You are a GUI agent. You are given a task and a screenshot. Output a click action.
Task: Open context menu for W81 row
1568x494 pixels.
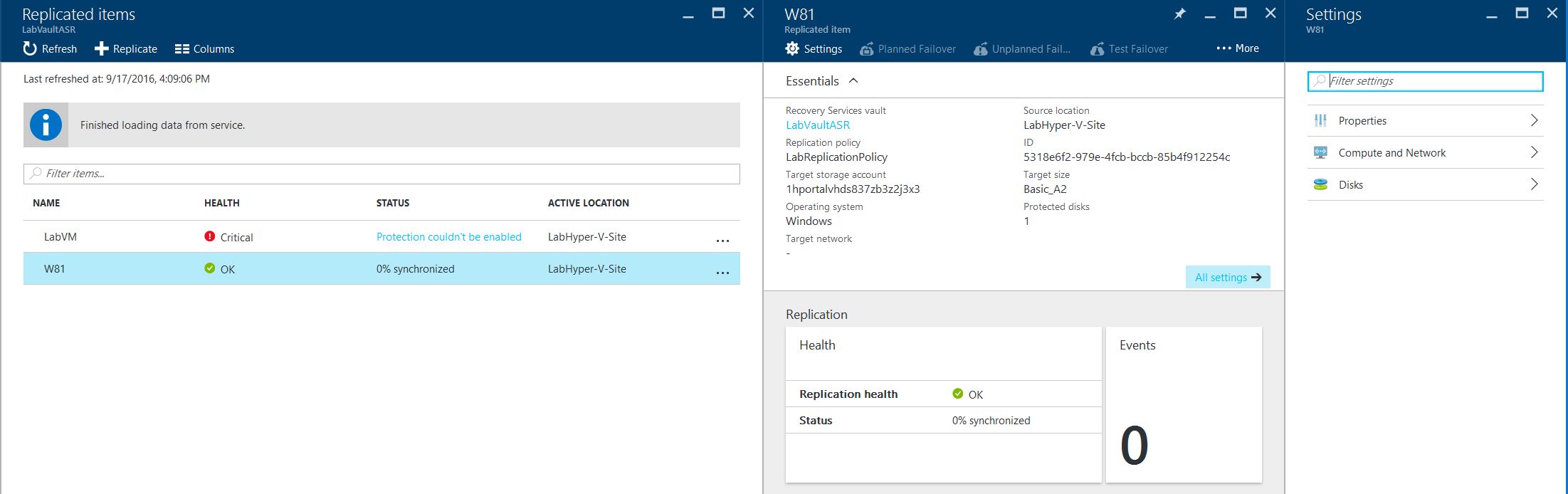point(722,273)
